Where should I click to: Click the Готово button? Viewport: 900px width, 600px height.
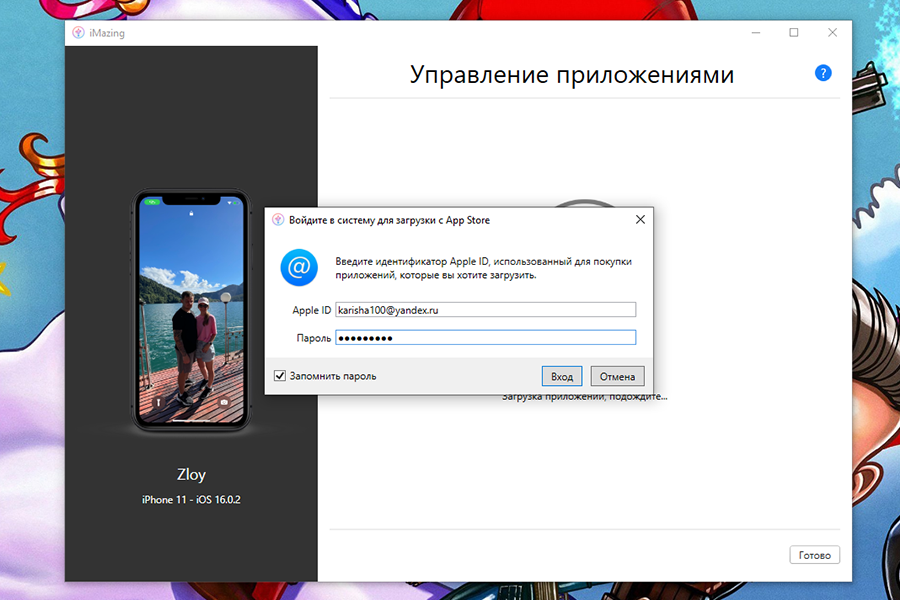click(x=814, y=555)
